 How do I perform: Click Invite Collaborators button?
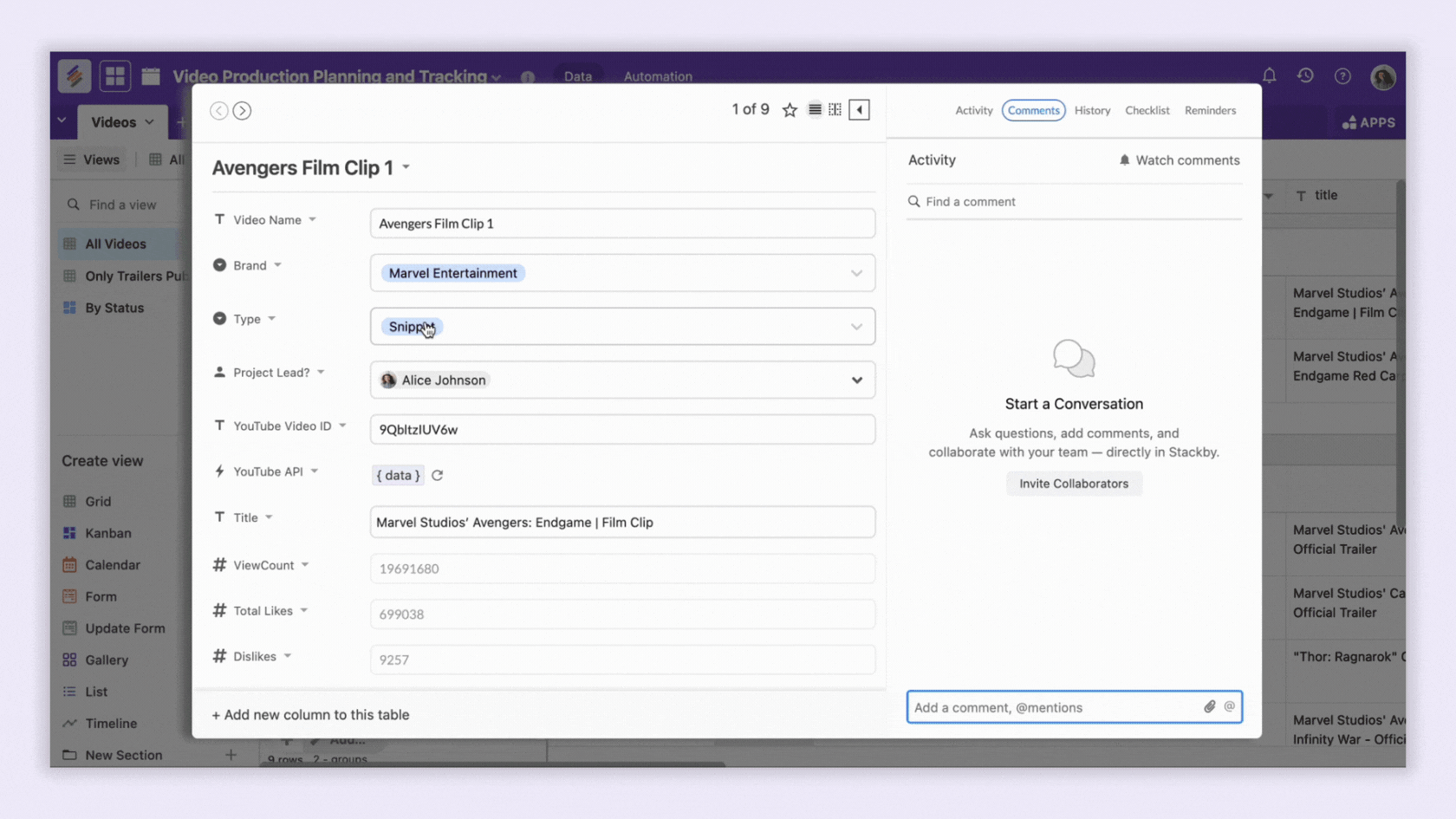tap(1074, 484)
